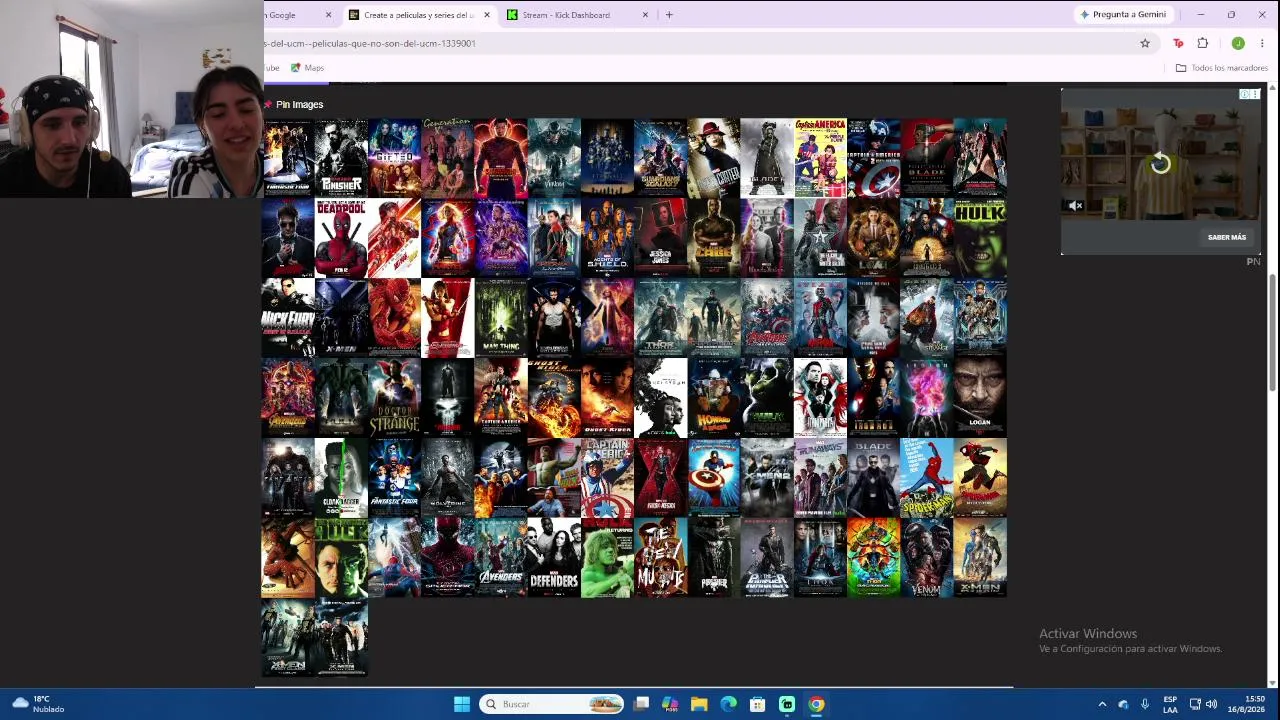Close the Create a peliculas y series tab

click(487, 15)
